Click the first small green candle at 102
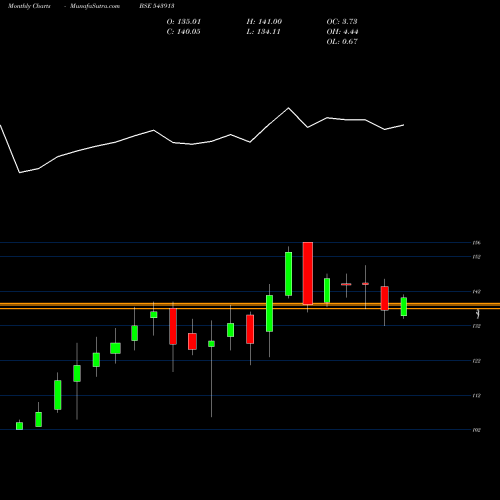 pos(20,426)
